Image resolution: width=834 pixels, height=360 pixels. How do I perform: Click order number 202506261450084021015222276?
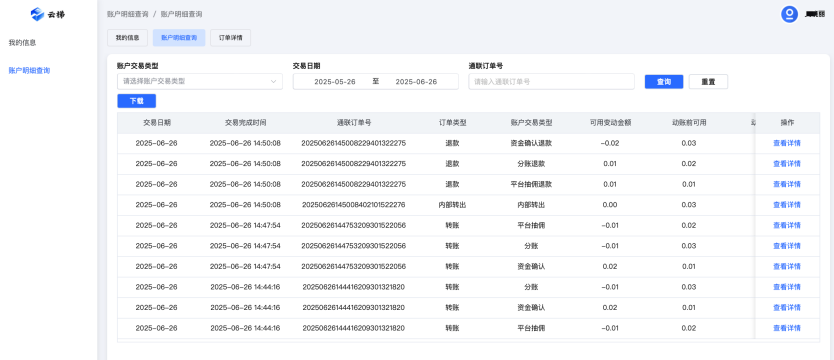354,205
